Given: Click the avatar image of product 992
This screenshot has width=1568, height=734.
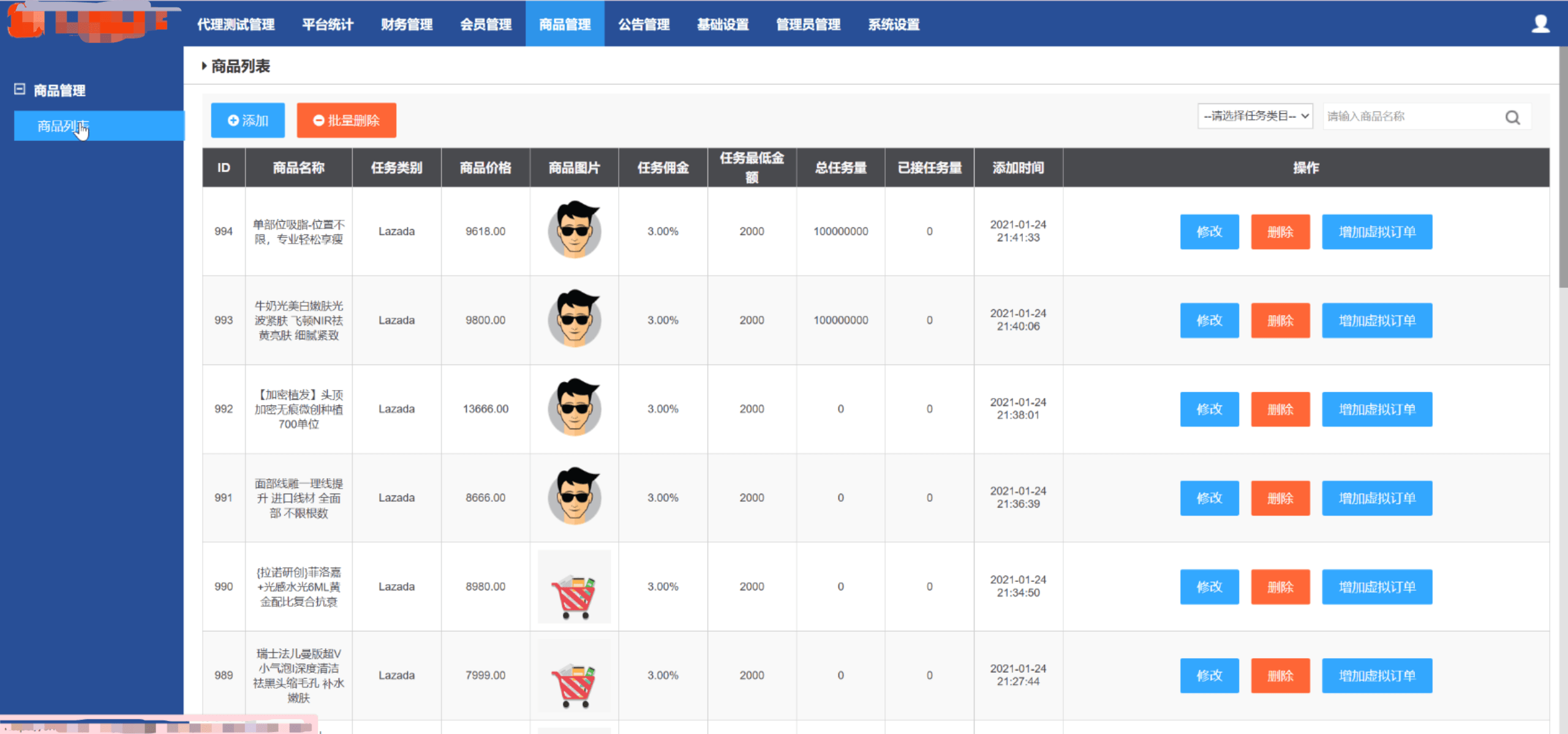Looking at the screenshot, I should click(574, 408).
